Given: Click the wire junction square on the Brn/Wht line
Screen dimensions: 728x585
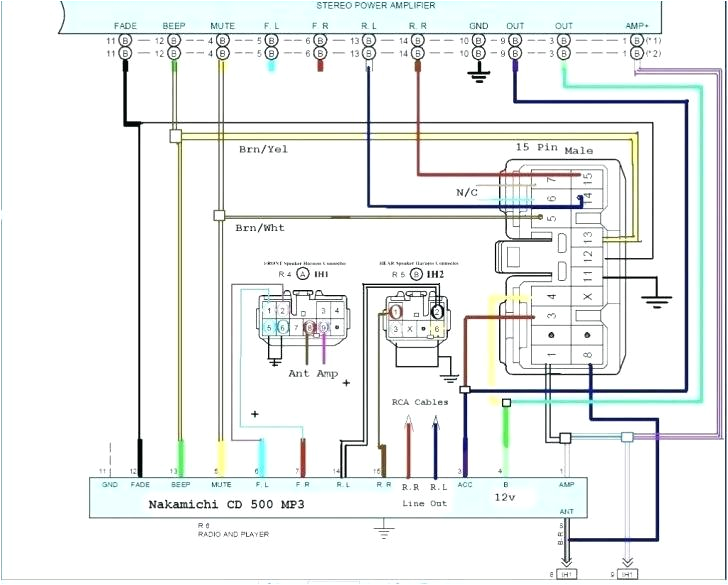Looking at the screenshot, I should coord(219,215).
